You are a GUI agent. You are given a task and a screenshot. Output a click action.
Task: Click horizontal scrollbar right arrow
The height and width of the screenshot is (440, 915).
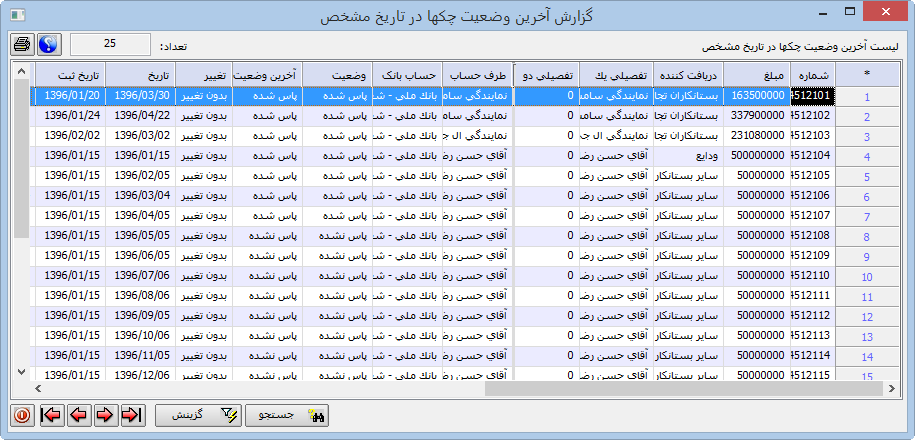coord(892,388)
